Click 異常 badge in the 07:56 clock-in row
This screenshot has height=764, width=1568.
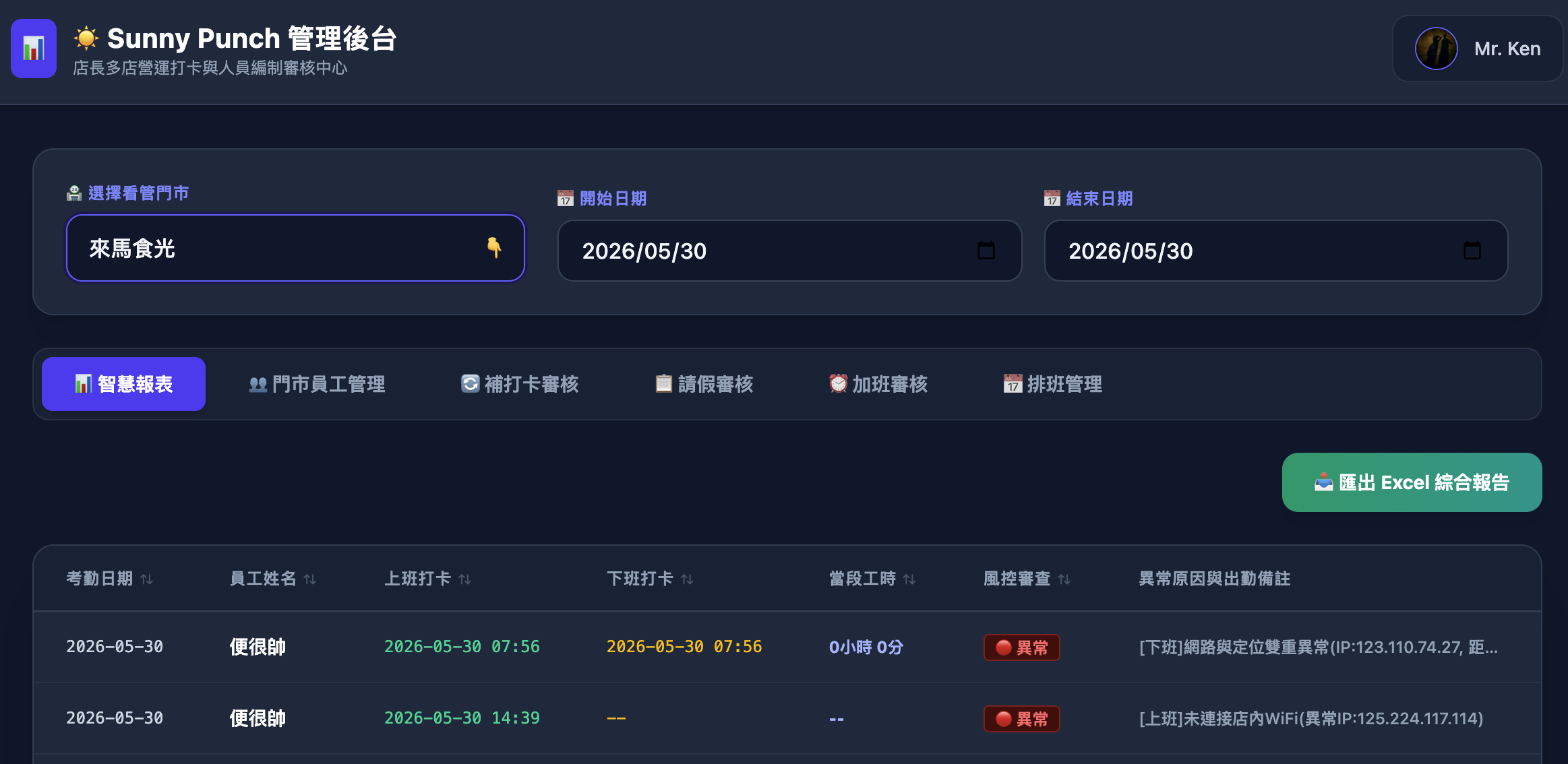[1022, 647]
